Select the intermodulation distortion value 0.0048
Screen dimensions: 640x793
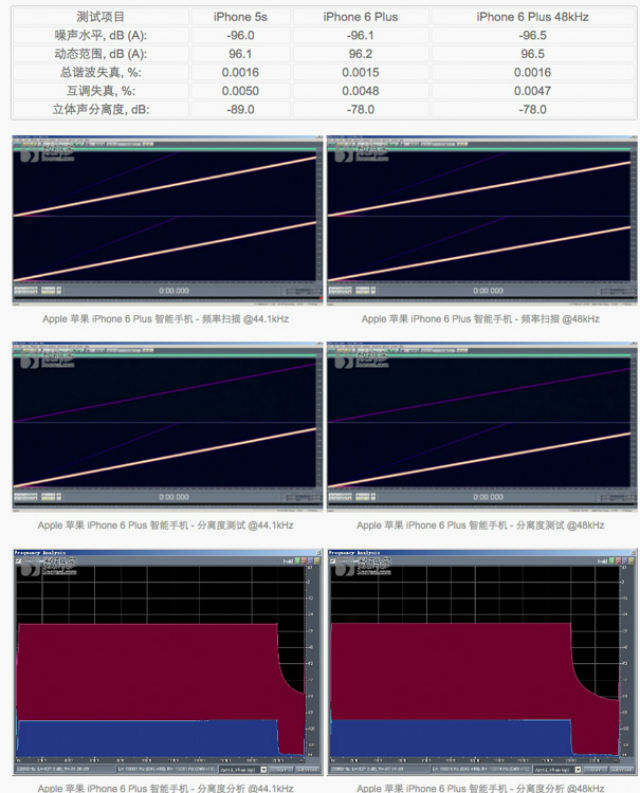[x=360, y=91]
